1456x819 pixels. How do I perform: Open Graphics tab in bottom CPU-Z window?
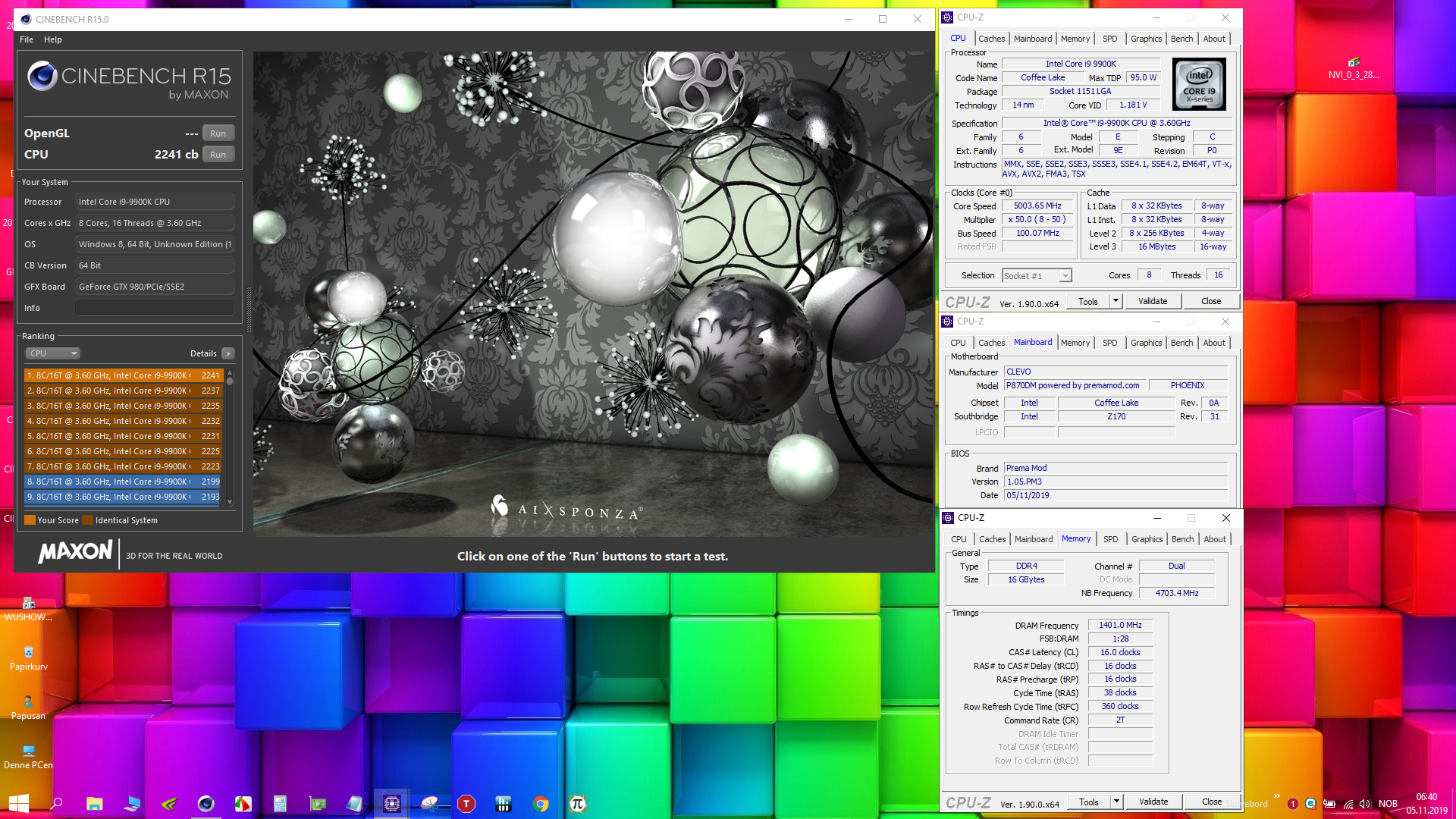point(1147,539)
